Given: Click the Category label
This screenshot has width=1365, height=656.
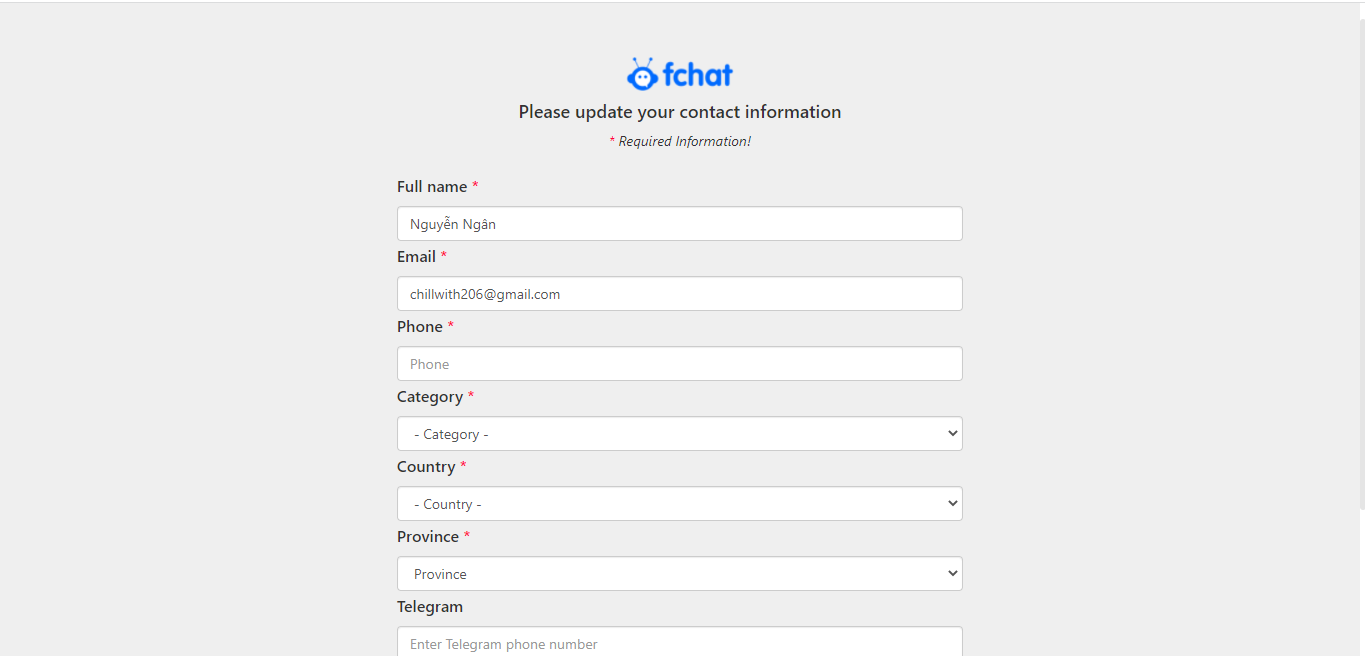Looking at the screenshot, I should (x=430, y=397).
